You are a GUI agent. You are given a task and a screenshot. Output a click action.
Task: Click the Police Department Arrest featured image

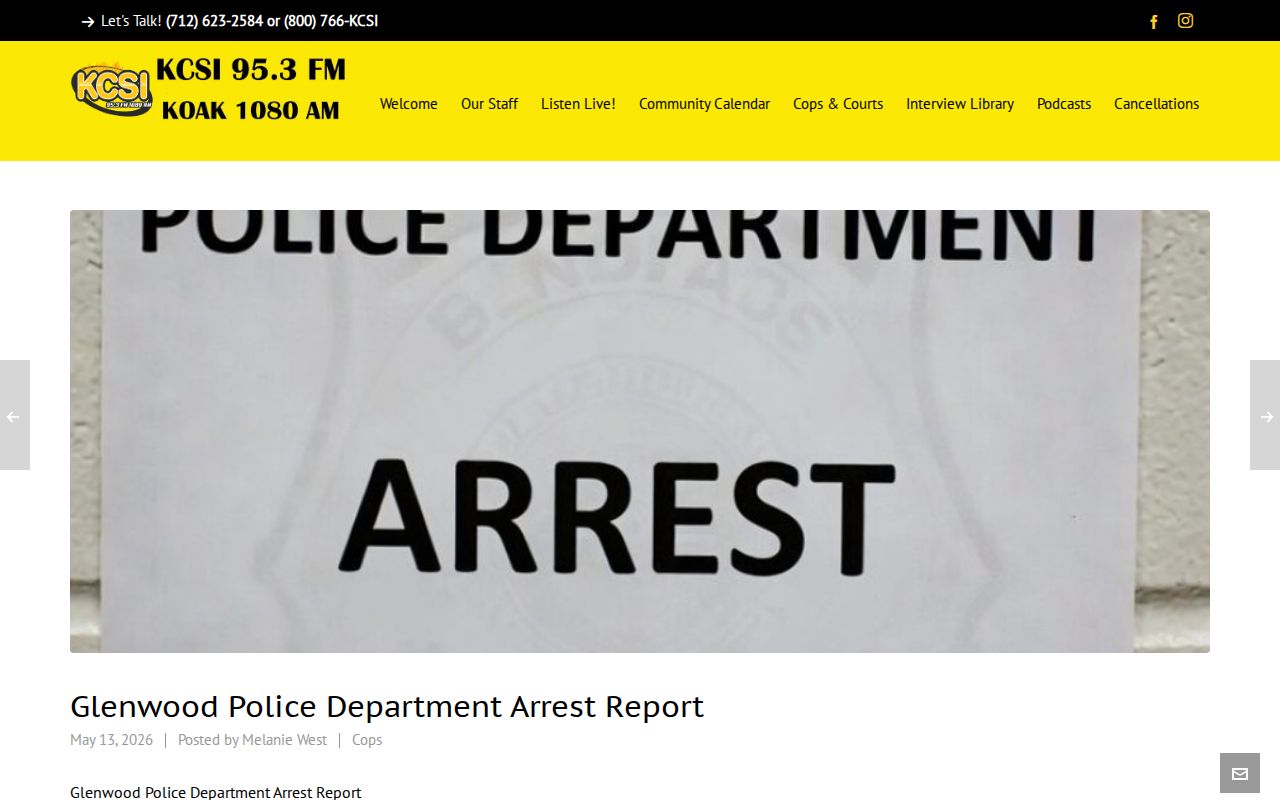[x=640, y=431]
